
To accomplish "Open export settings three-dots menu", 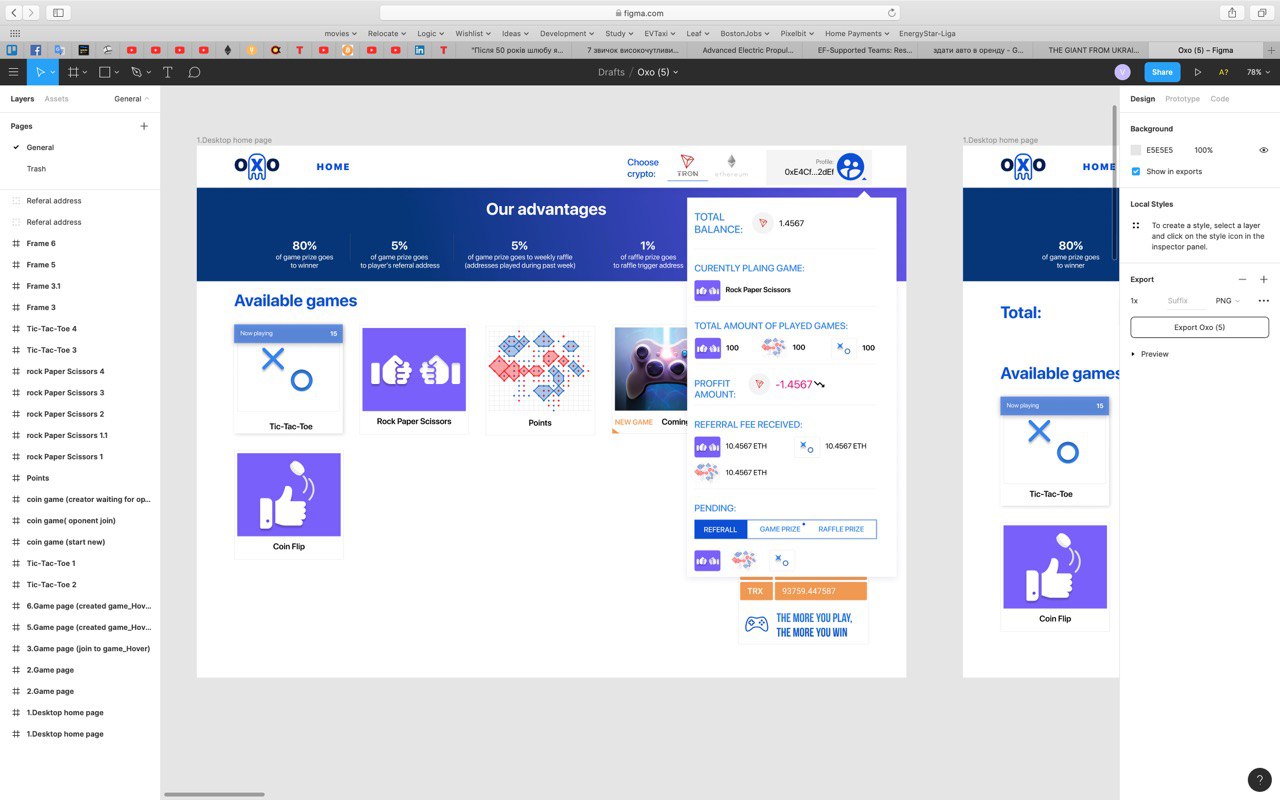I will point(1263,300).
